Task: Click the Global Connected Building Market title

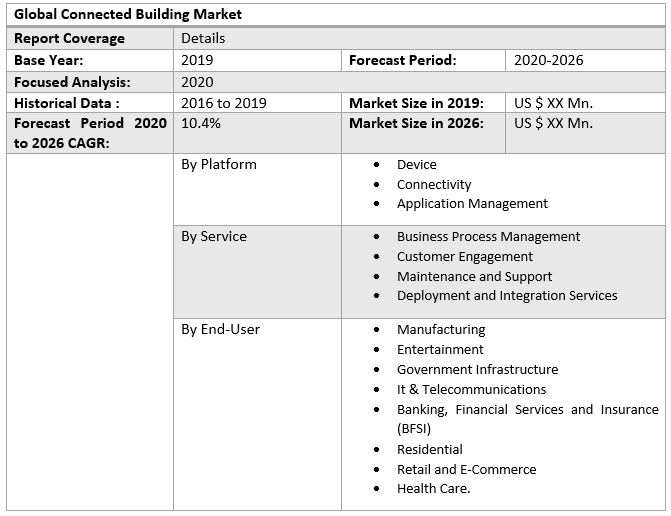Action: coord(128,15)
